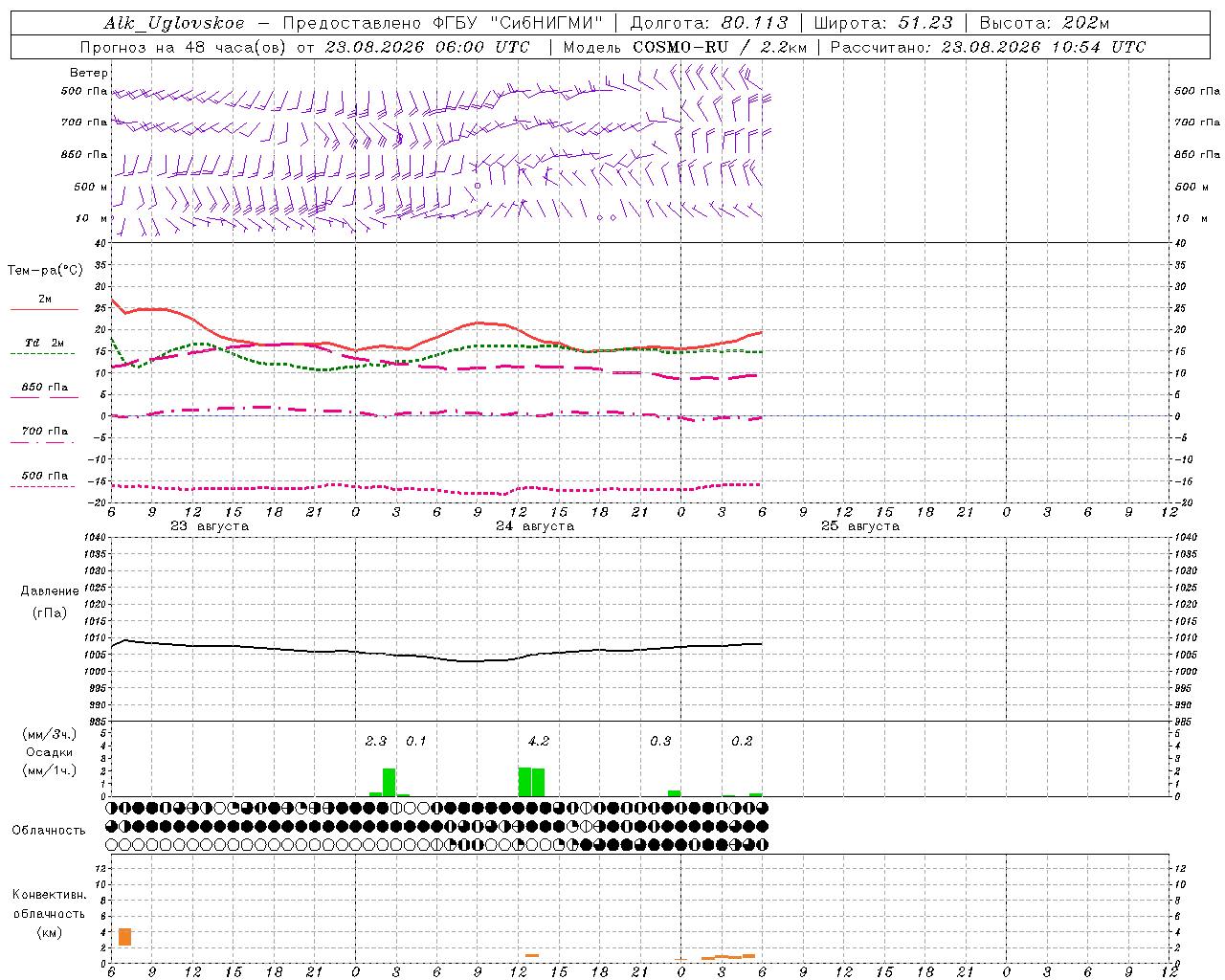Click the Alk_Uglovskoe station title

click(174, 23)
